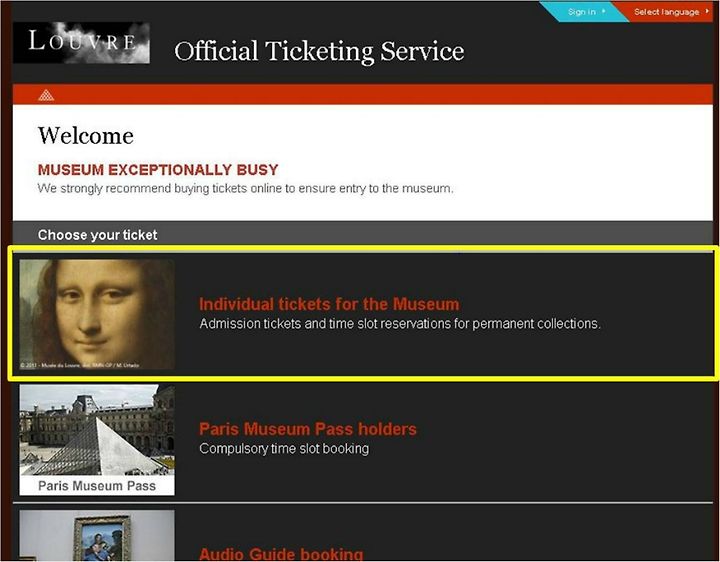This screenshot has height=562, width=720.
Task: Click the MUSEUM EXCEPTIONALLY BUSY notice
Action: 158,169
